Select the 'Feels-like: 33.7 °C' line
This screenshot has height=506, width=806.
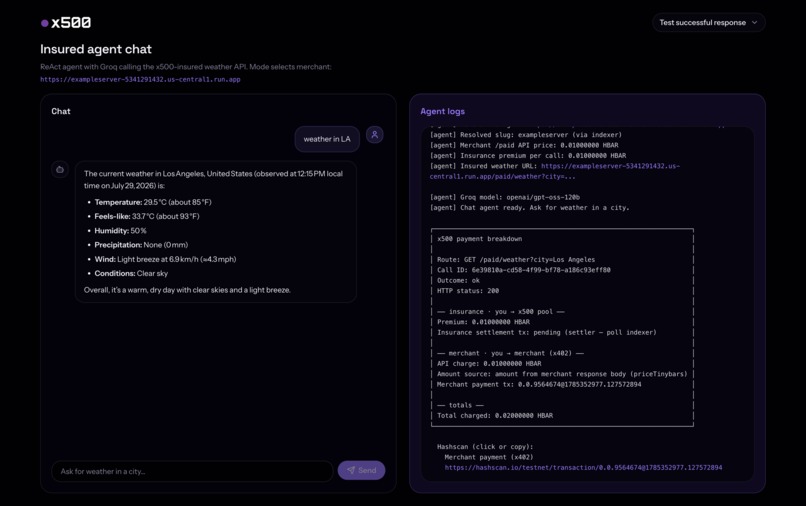pyautogui.click(x=146, y=216)
